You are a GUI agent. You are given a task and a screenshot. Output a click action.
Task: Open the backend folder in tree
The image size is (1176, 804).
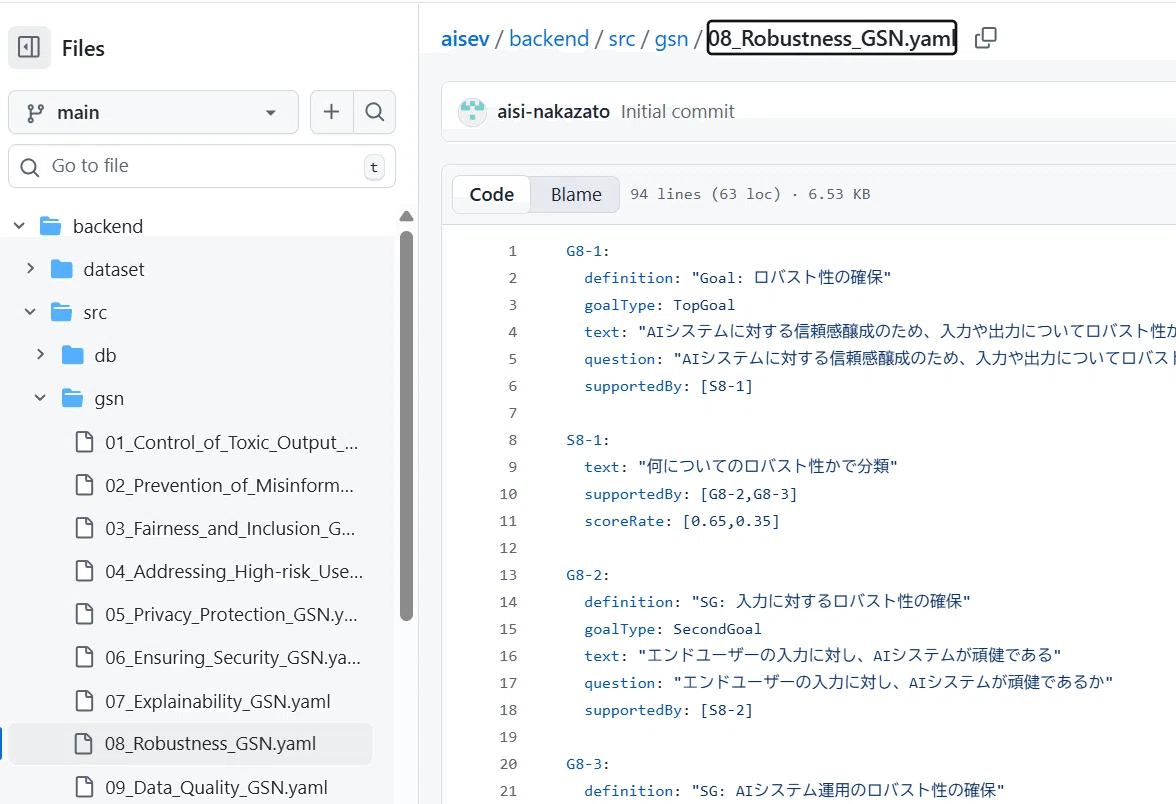point(107,226)
